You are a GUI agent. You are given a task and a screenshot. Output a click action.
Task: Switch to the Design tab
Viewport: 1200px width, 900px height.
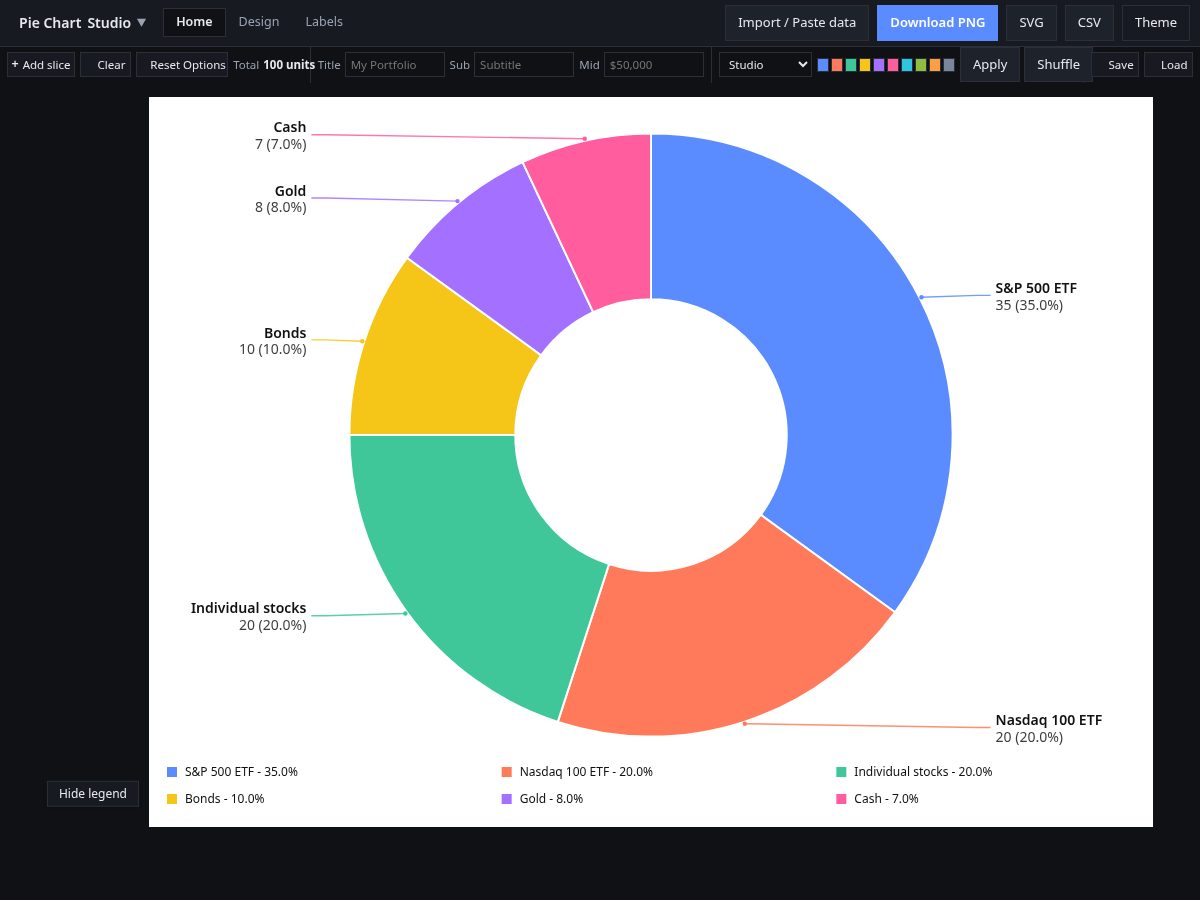coord(259,22)
